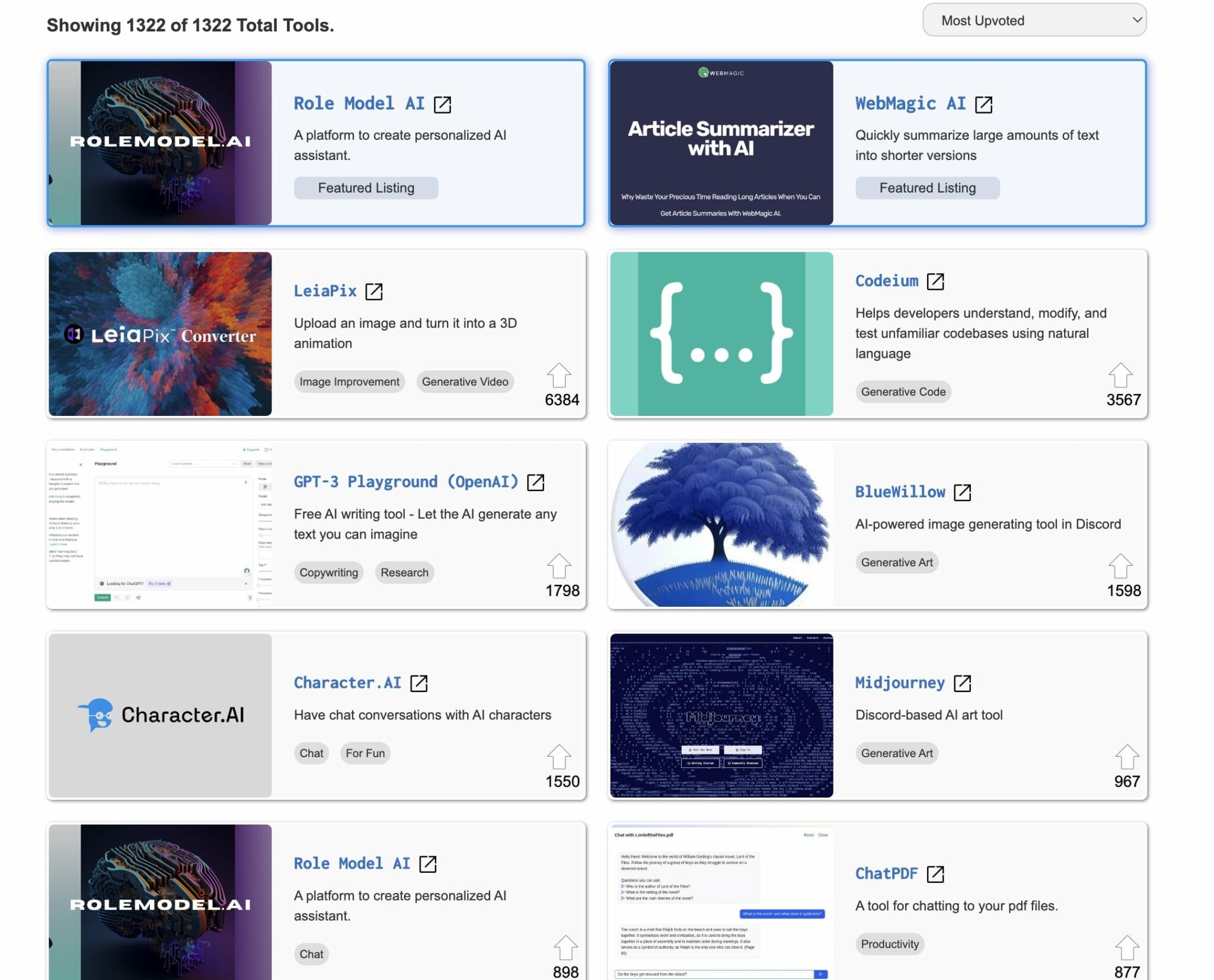
Task: Click Codeium's external link icon
Action: coord(935,281)
